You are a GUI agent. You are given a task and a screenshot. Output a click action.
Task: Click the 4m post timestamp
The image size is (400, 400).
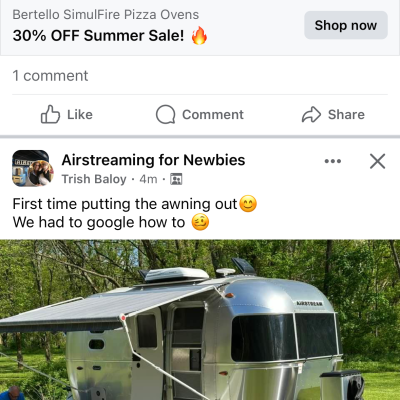pyautogui.click(x=148, y=179)
